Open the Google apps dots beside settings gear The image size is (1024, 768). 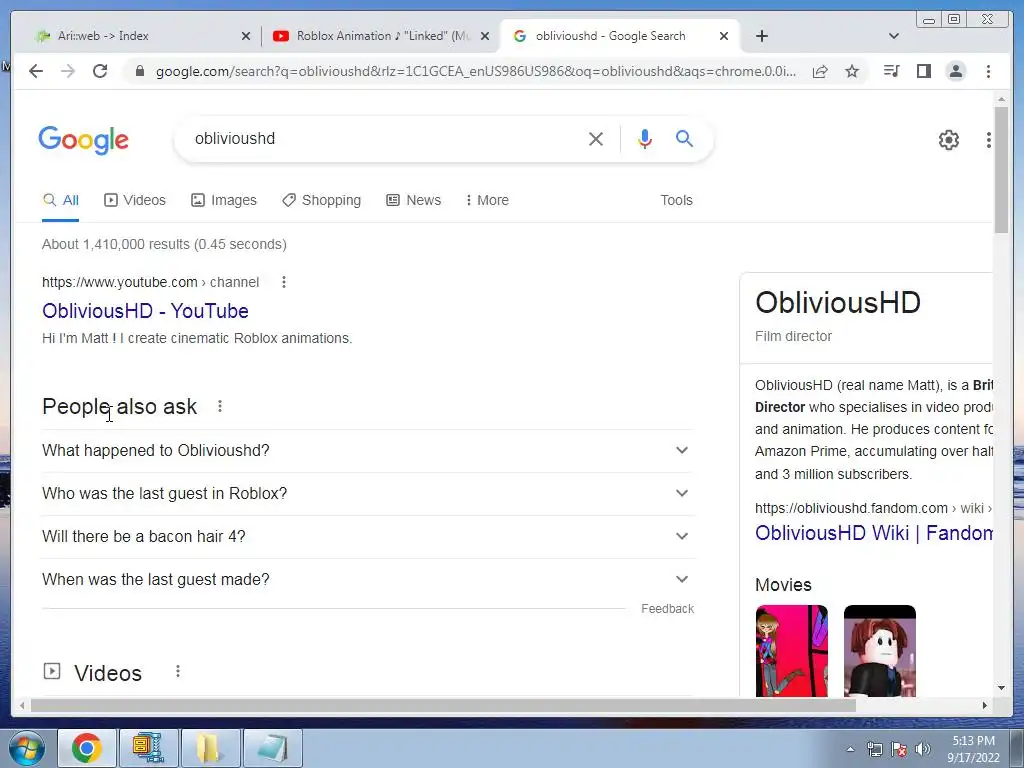click(988, 140)
